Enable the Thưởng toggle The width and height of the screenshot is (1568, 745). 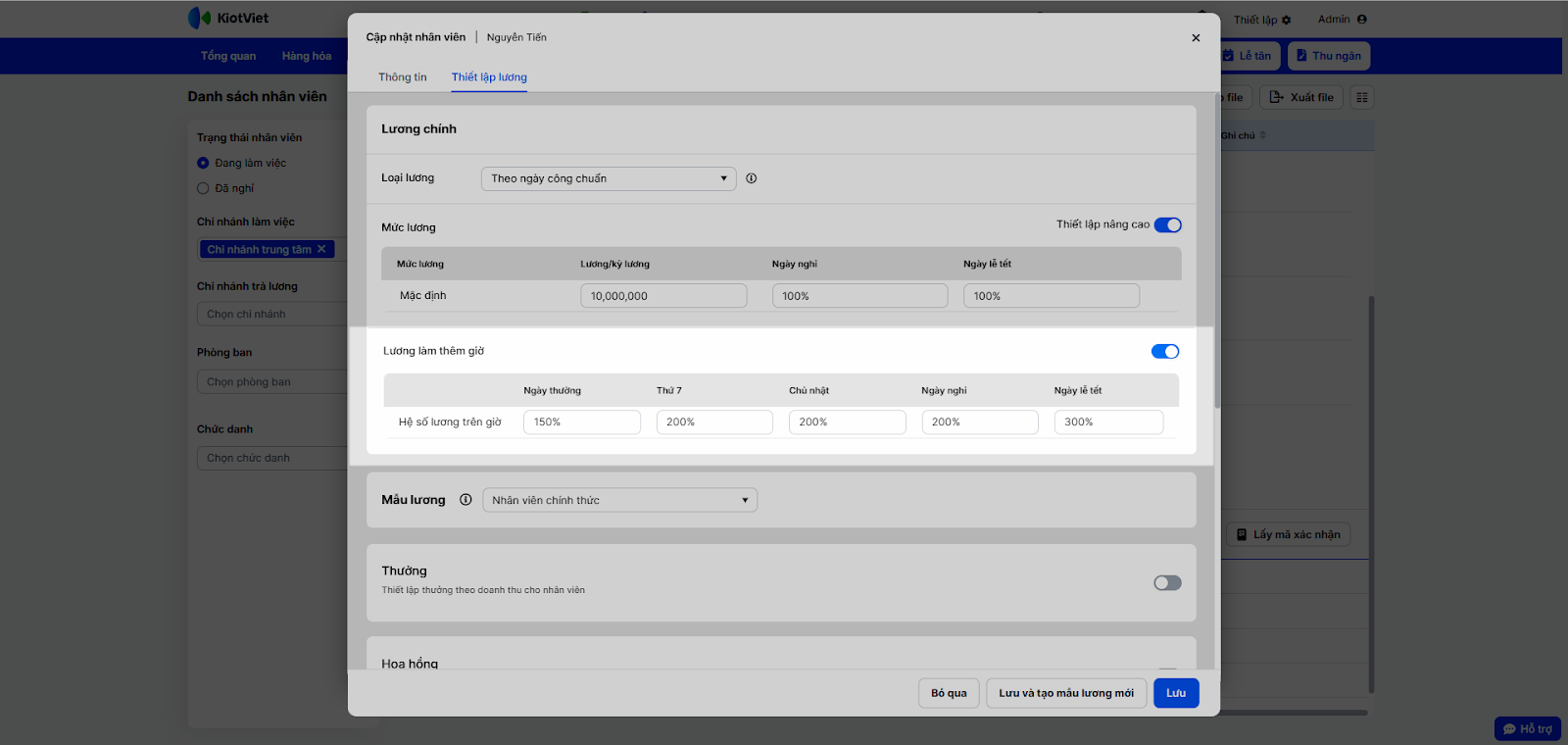(x=1167, y=583)
